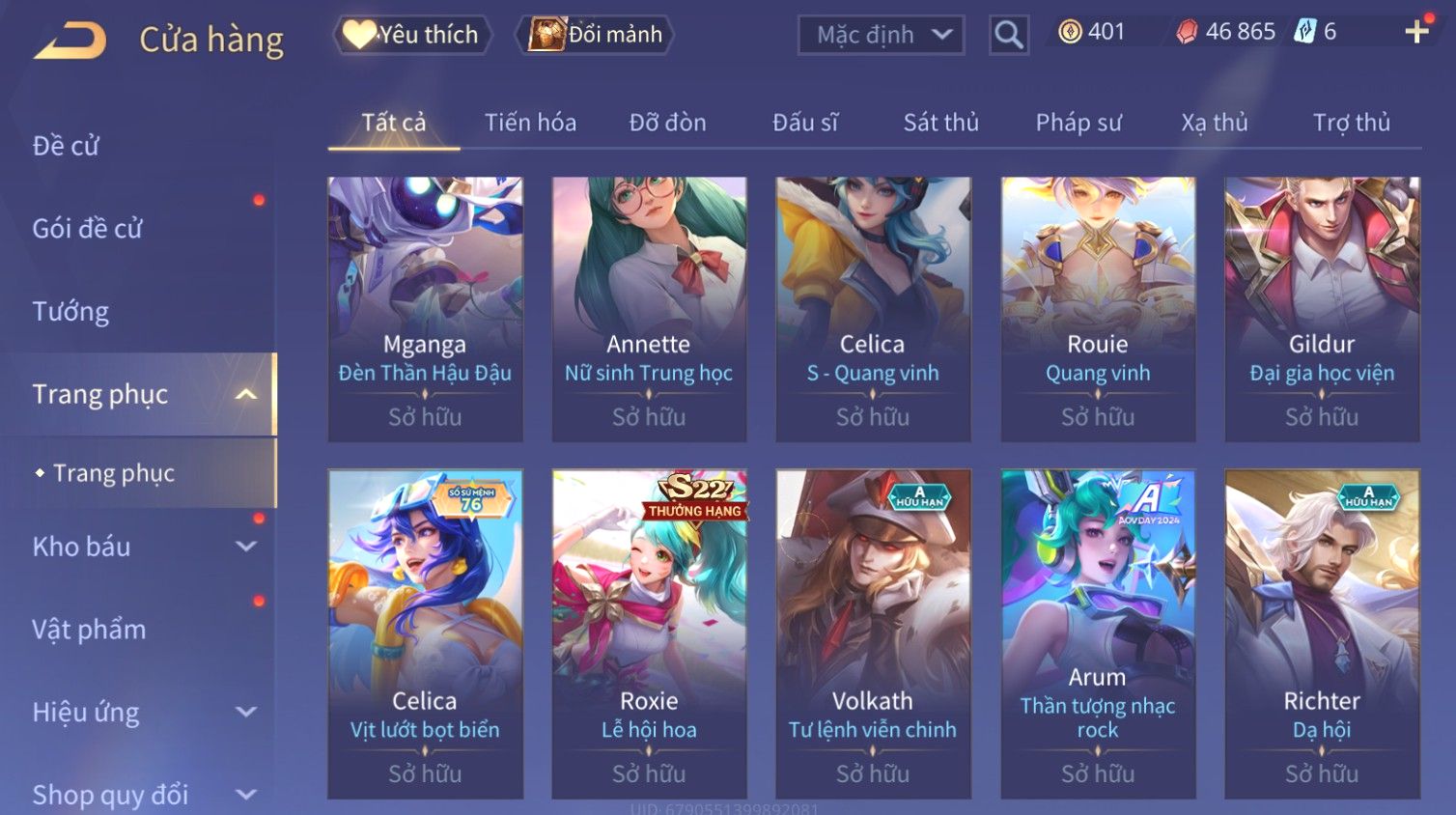Click the heart Yêu thích icon
This screenshot has width=1456, height=815.
point(358,35)
